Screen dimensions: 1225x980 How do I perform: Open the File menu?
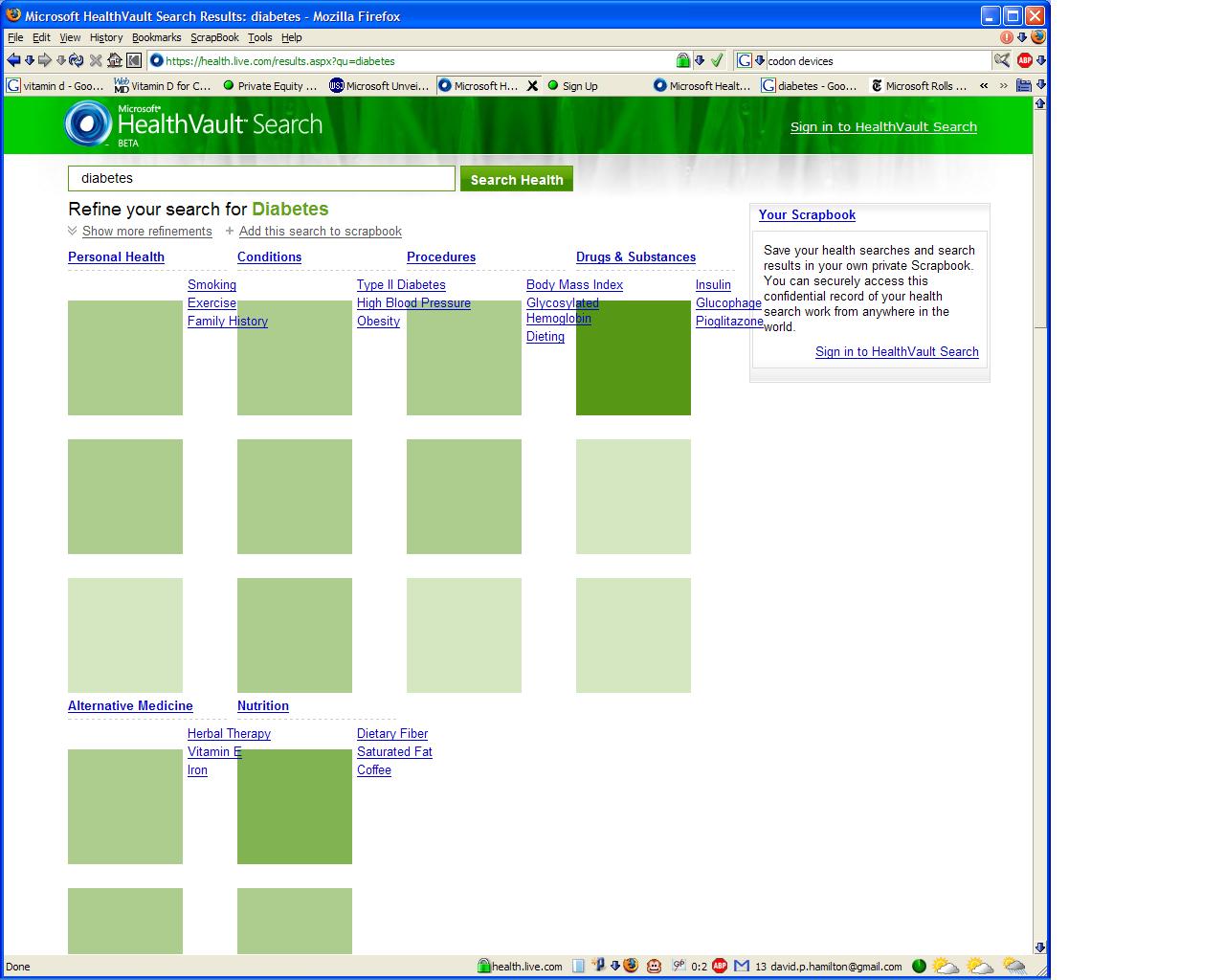point(15,37)
